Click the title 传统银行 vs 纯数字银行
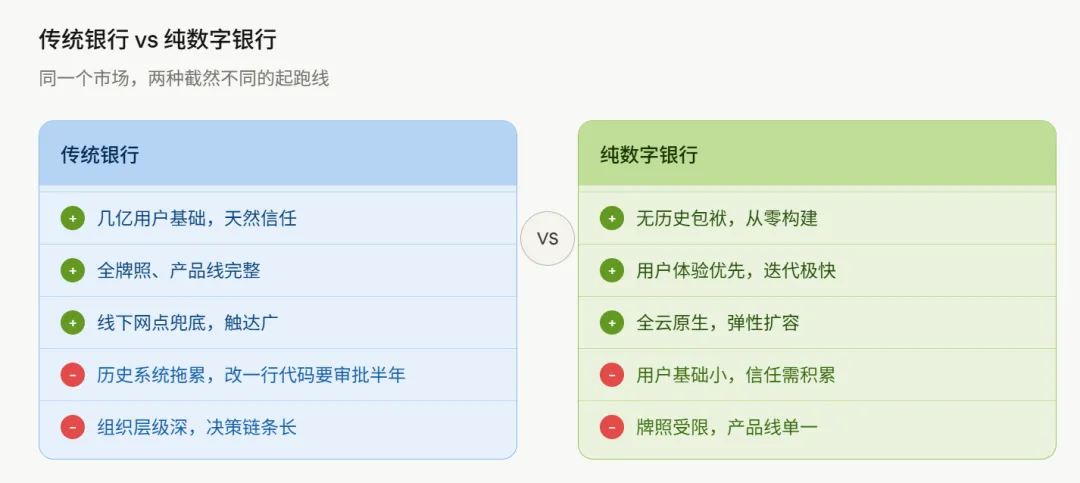Image resolution: width=1080 pixels, height=483 pixels. pyautogui.click(x=158, y=40)
